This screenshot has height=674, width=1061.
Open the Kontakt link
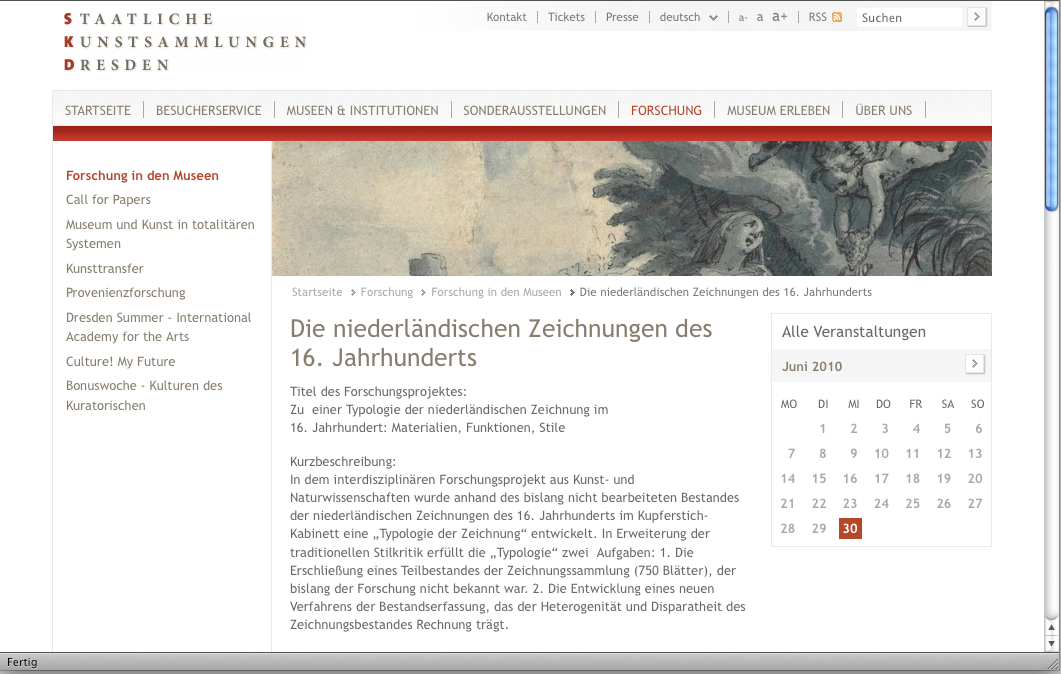point(506,17)
